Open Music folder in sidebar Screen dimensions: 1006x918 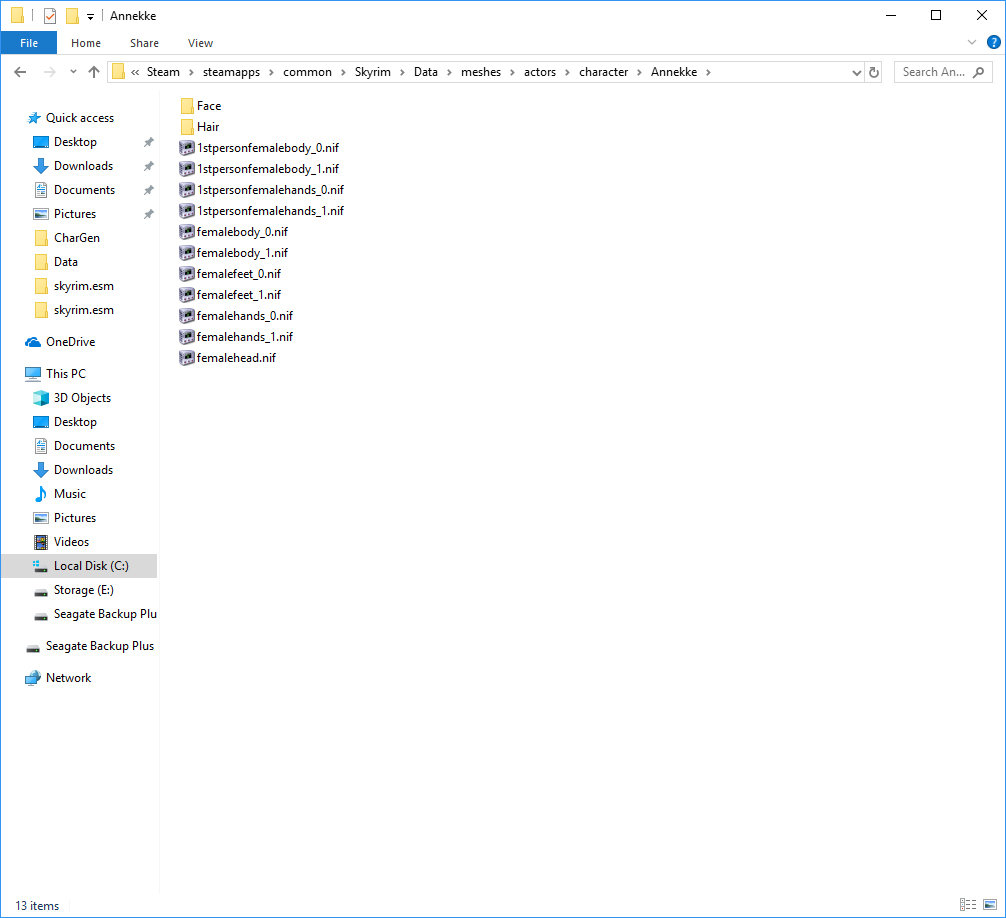(x=59, y=495)
